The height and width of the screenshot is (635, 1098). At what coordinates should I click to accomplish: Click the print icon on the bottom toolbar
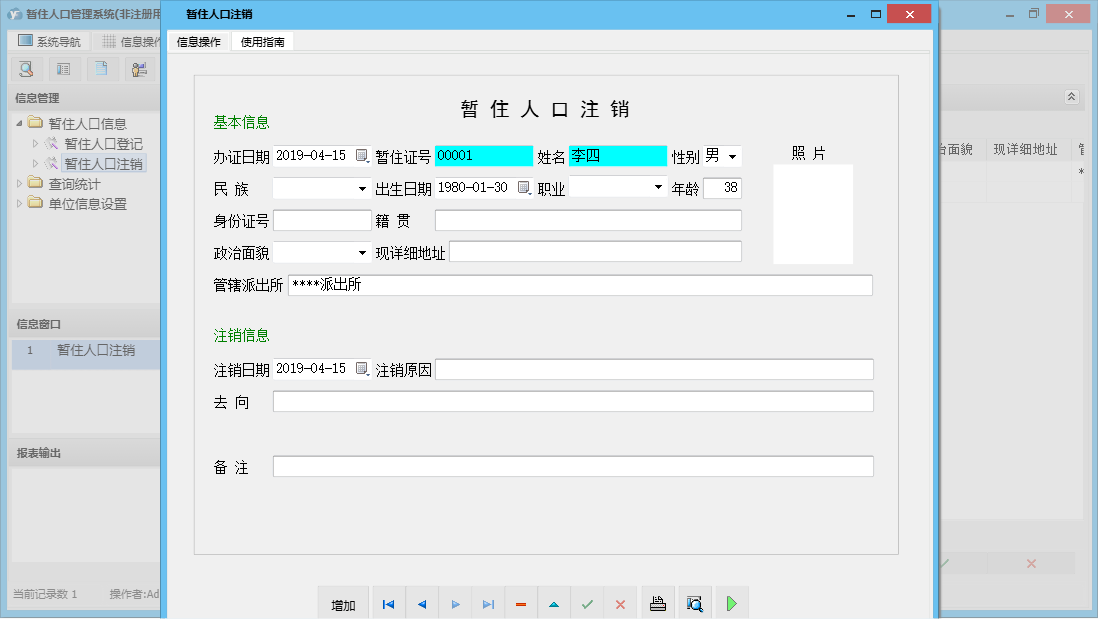pos(657,603)
